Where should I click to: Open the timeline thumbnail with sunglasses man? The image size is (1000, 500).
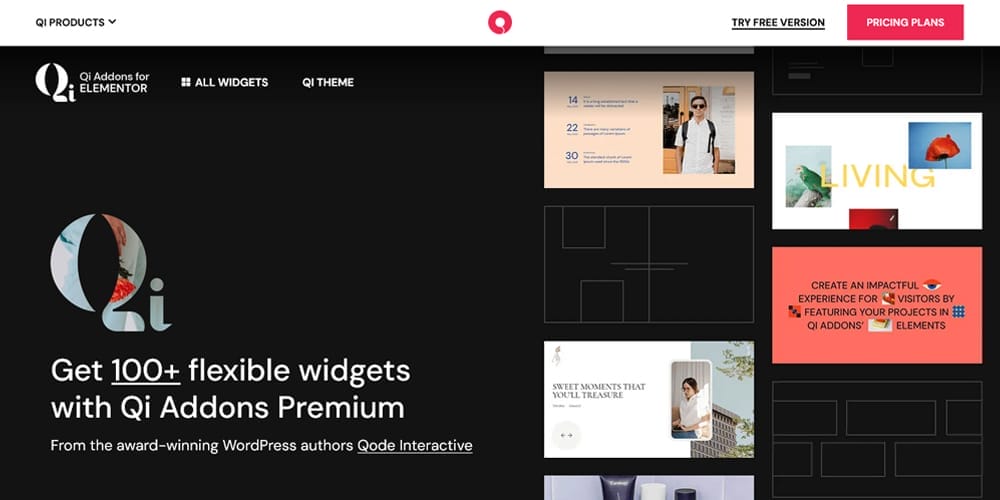(649, 129)
